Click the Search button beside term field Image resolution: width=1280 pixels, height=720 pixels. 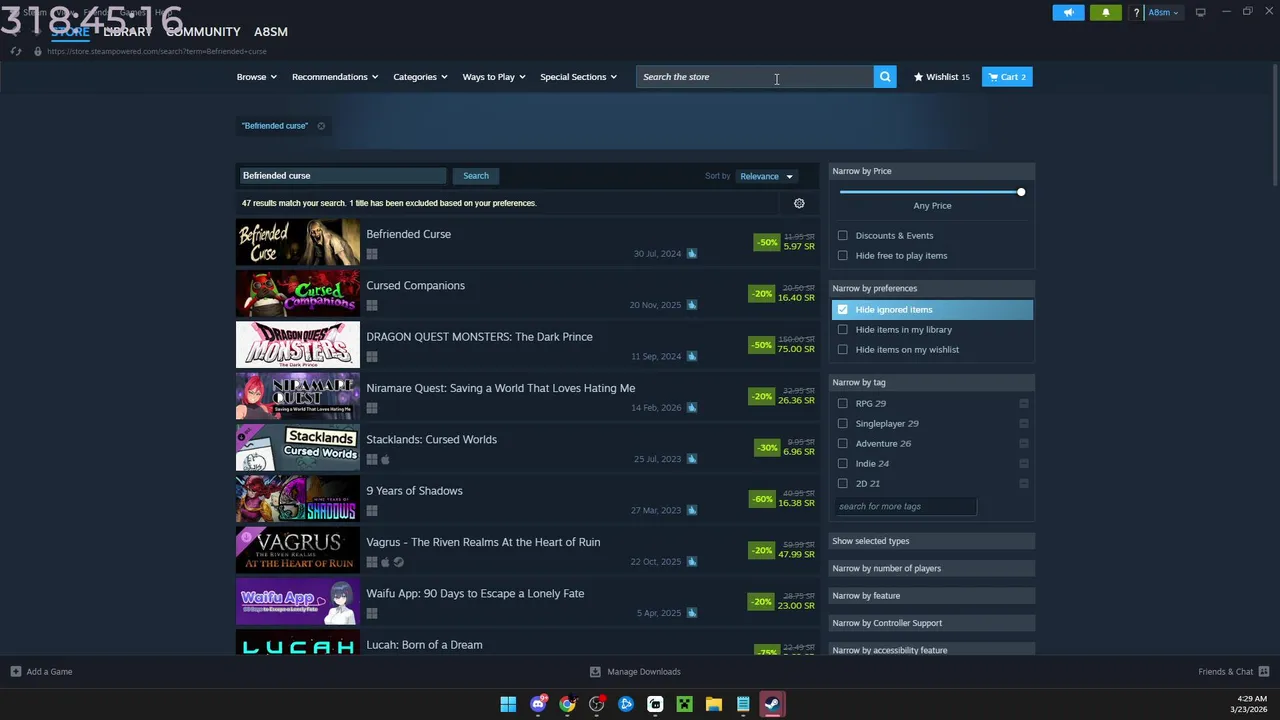[476, 176]
